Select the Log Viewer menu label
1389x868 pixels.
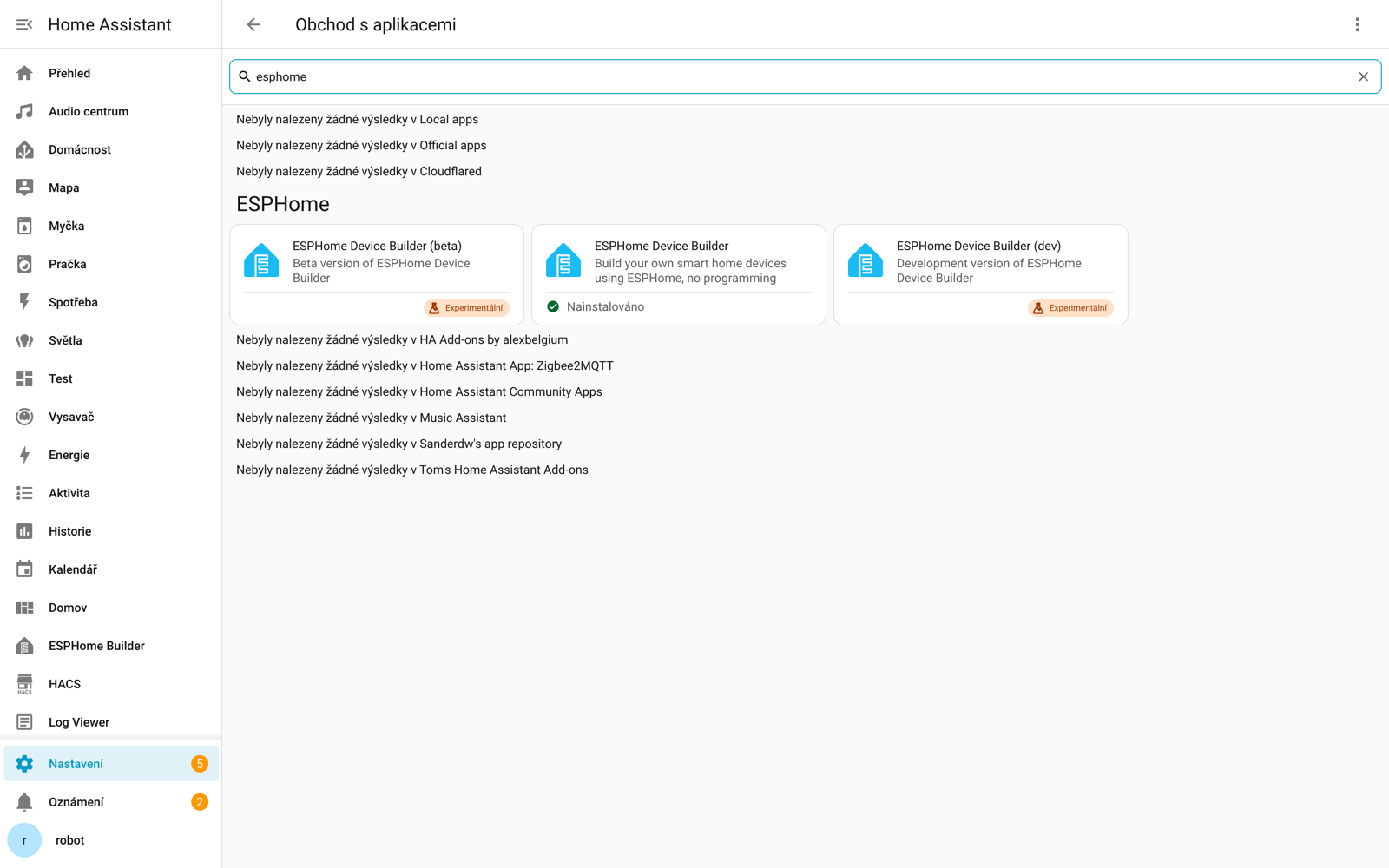[x=79, y=722]
